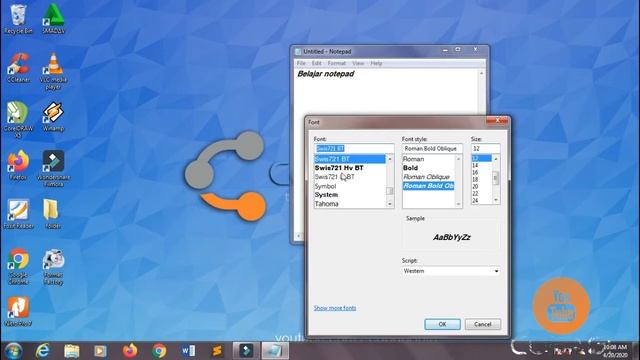This screenshot has height=360, width=640.
Task: Click the Size list scroll up arrow
Action: click(496, 159)
